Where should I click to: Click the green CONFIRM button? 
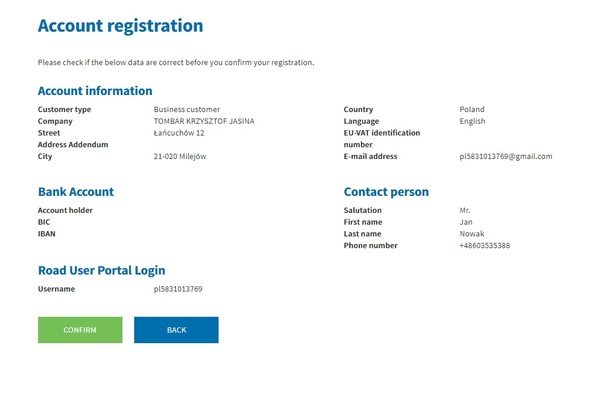click(x=80, y=330)
